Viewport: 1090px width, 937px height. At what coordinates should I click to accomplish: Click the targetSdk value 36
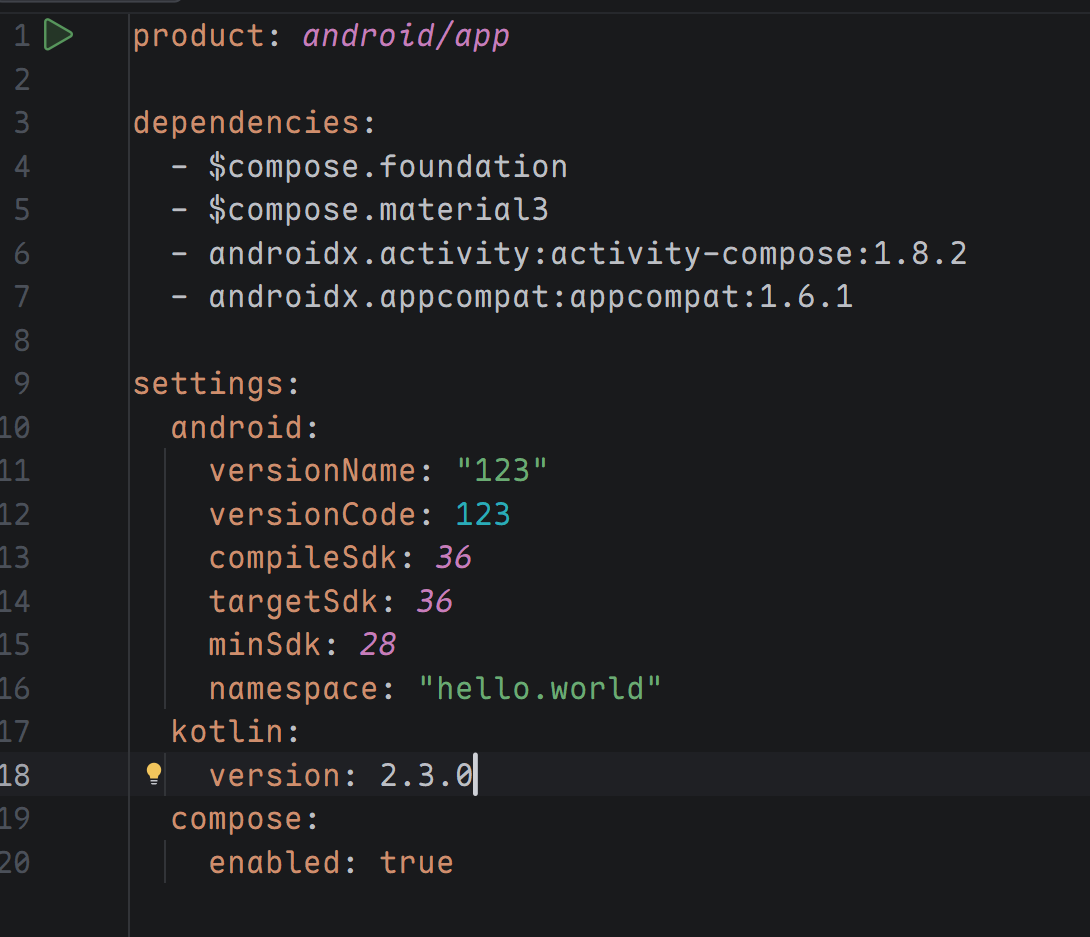[x=434, y=601]
